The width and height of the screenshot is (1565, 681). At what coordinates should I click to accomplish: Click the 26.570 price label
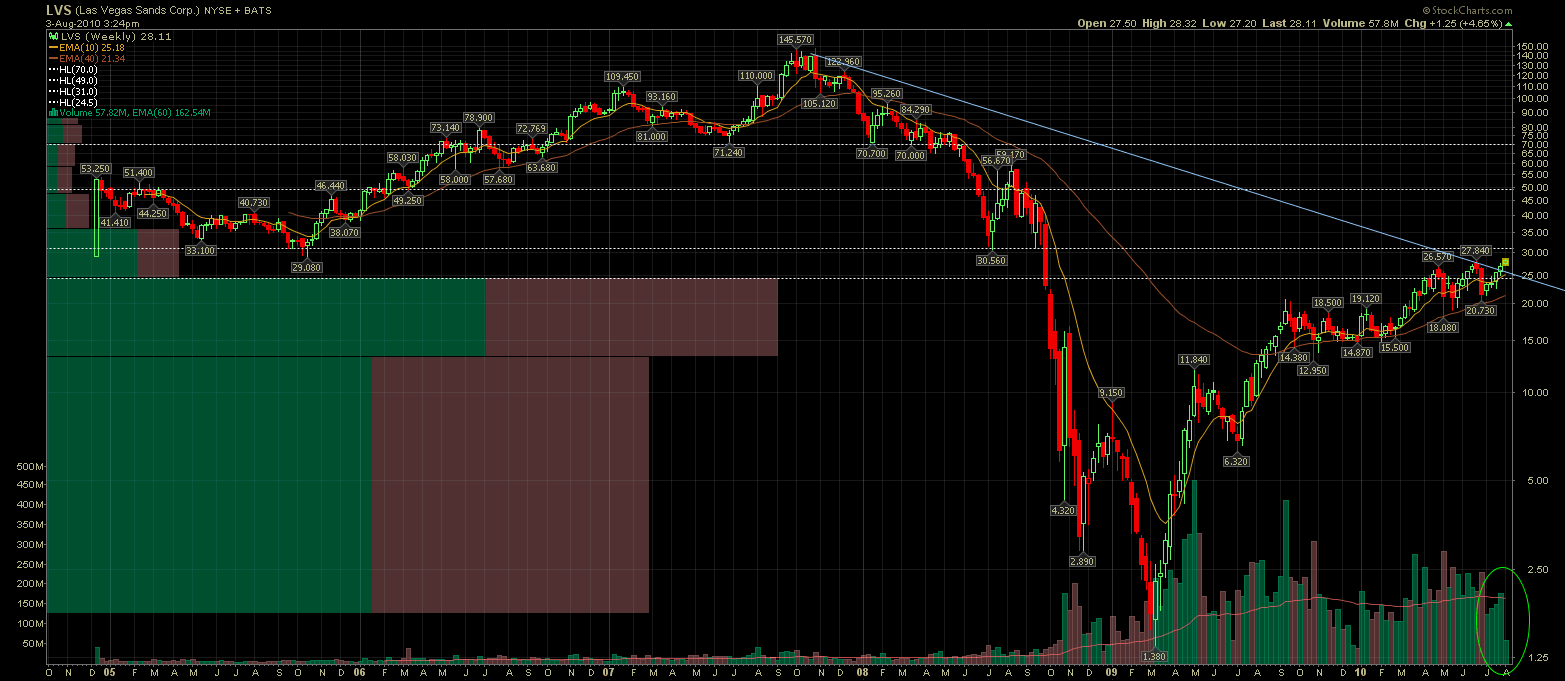[1437, 256]
